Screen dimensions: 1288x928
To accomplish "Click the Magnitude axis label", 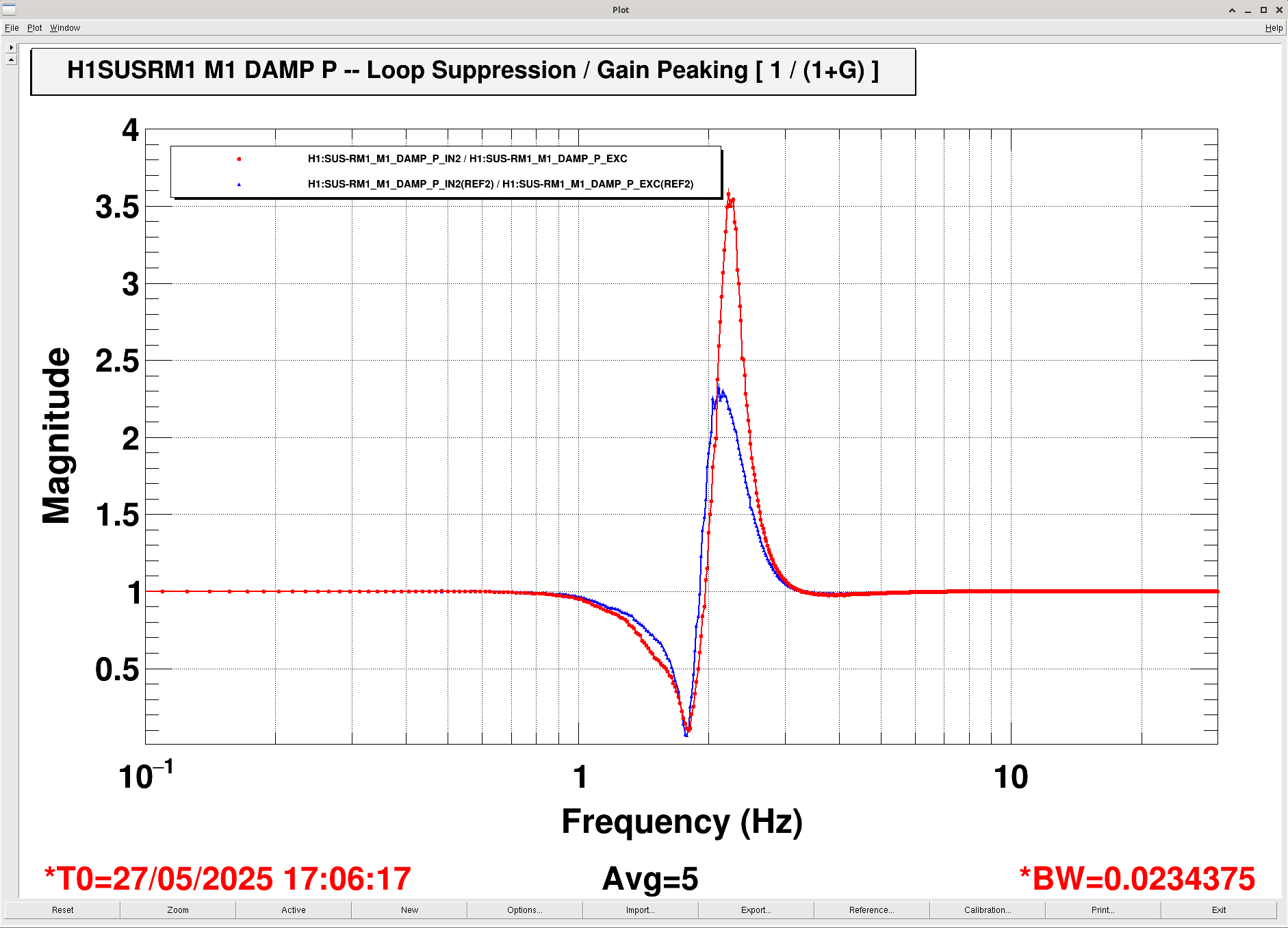I will [x=56, y=436].
